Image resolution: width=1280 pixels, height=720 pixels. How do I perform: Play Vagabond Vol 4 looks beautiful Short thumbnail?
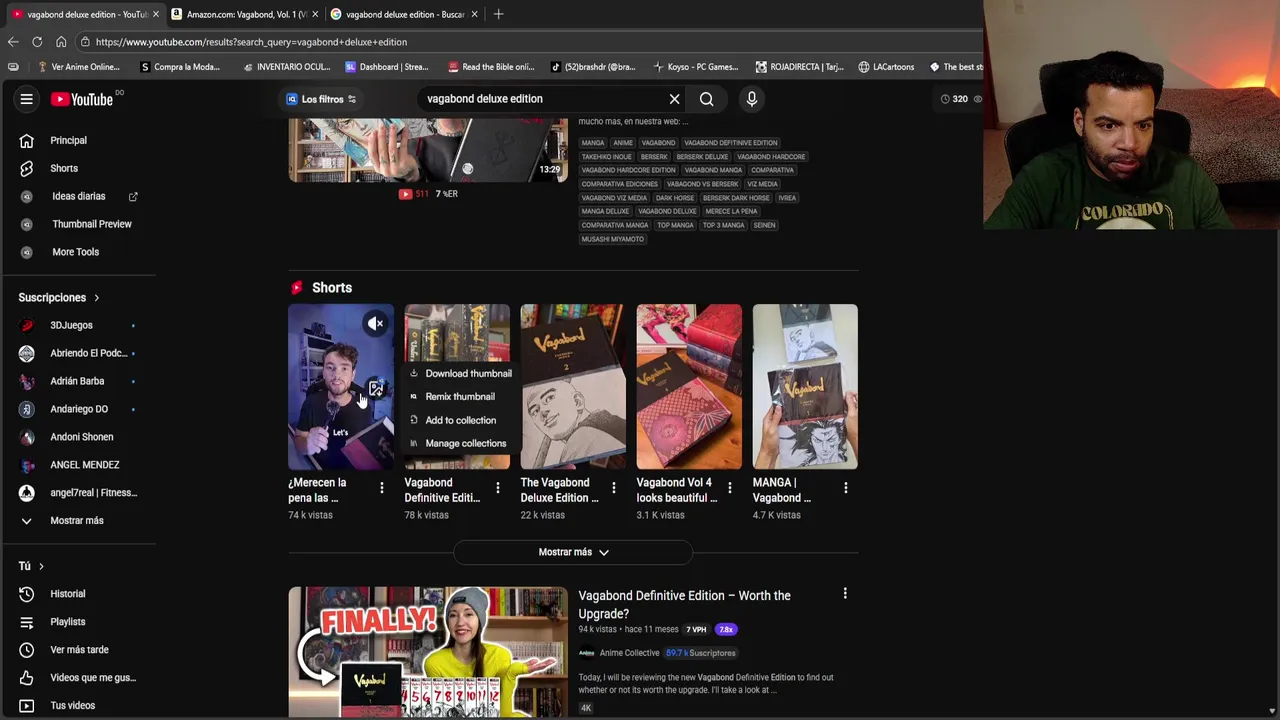pos(689,387)
